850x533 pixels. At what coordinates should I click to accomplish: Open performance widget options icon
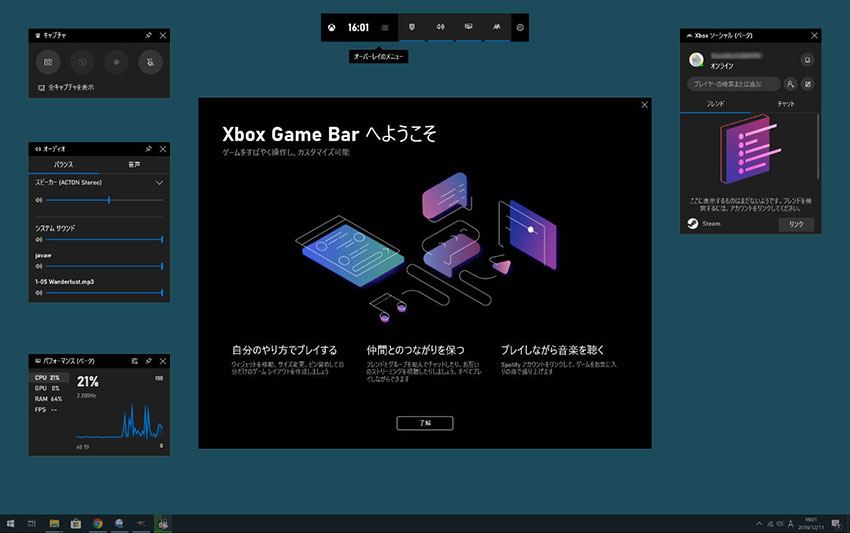[134, 361]
